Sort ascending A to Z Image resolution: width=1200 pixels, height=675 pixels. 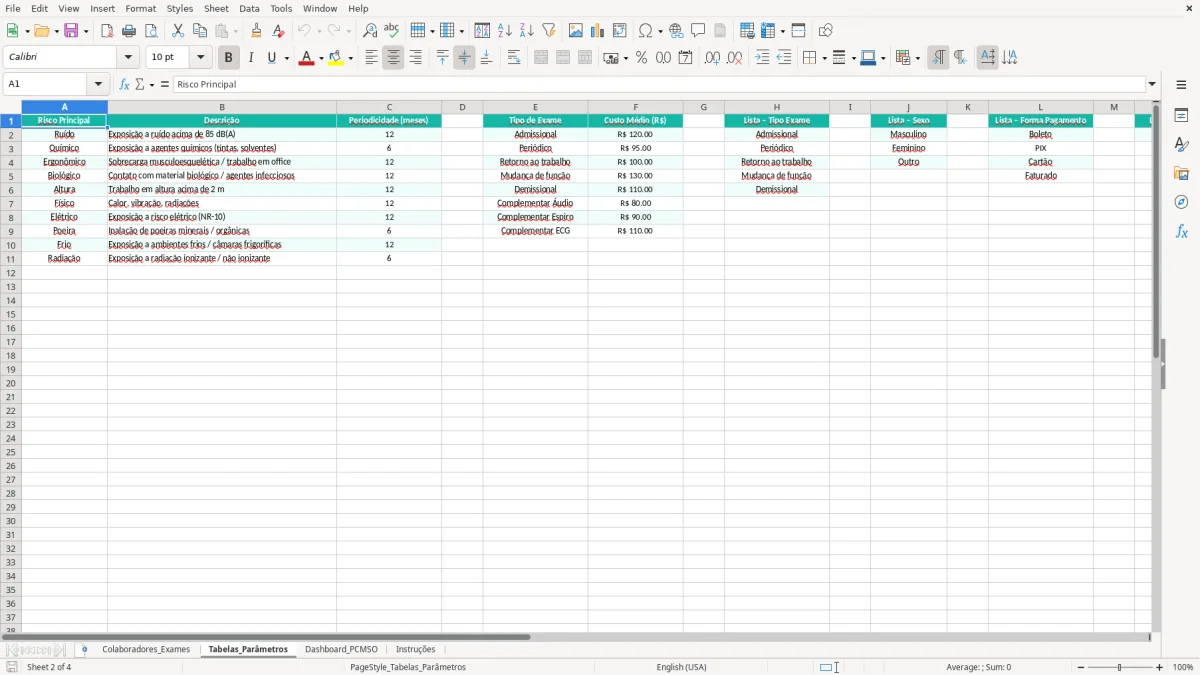pos(505,31)
